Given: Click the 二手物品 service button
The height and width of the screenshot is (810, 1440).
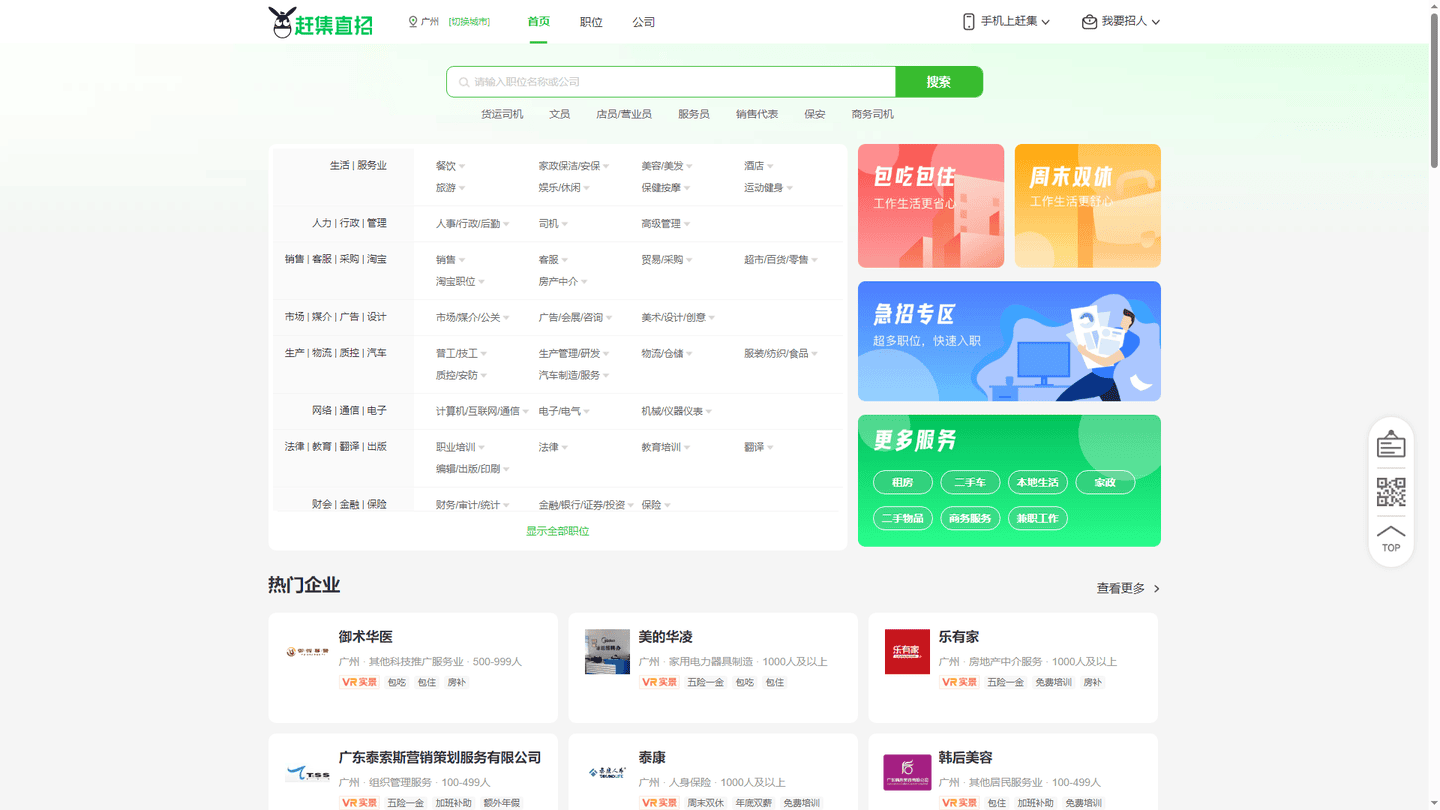Looking at the screenshot, I should pos(903,519).
